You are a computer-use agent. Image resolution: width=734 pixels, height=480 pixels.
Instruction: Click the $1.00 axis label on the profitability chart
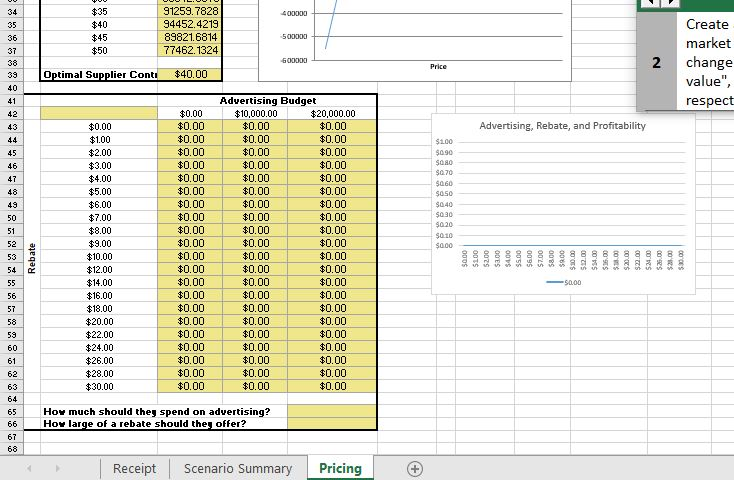444,141
